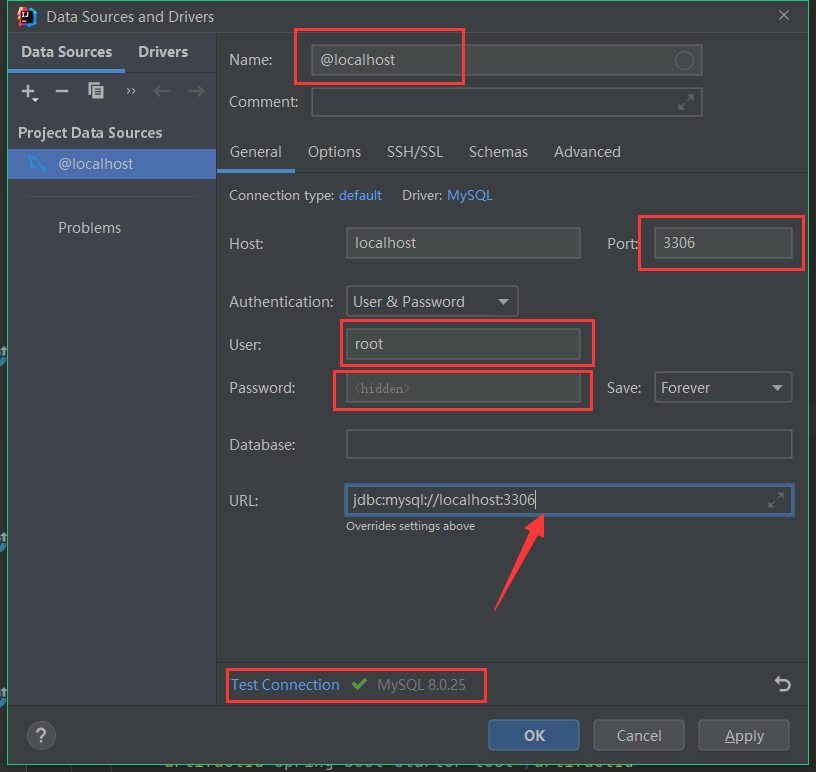Go back with the left arrow icon
This screenshot has height=772, width=816.
click(x=162, y=92)
